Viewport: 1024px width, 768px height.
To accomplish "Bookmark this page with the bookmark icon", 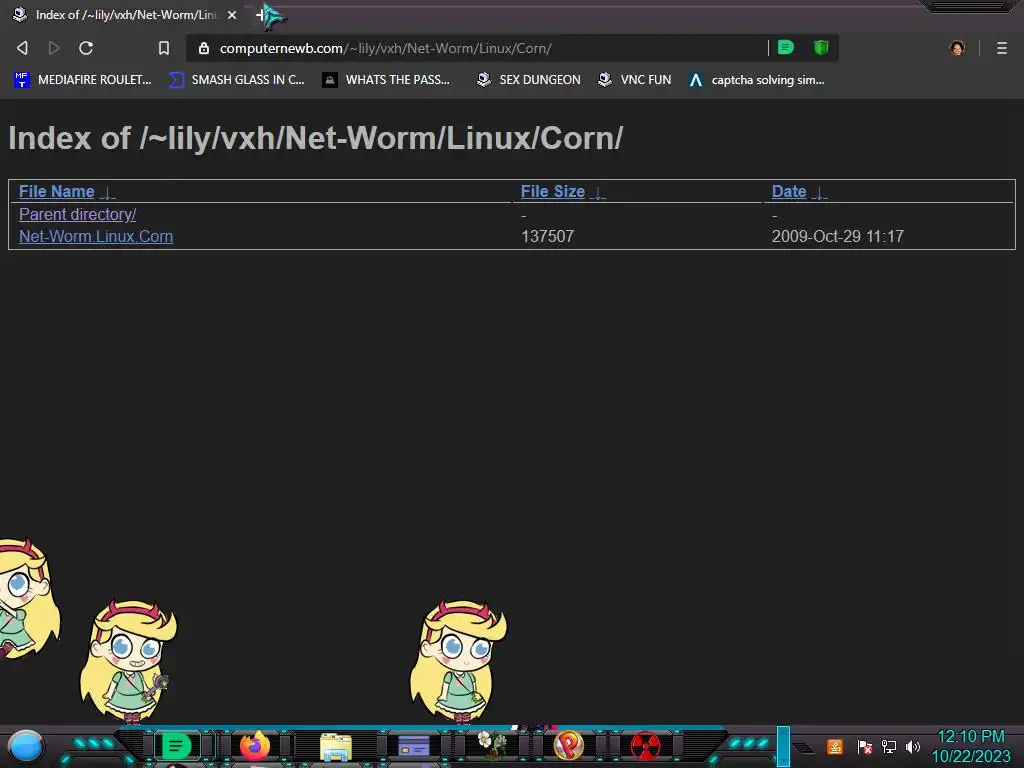I will click(164, 48).
